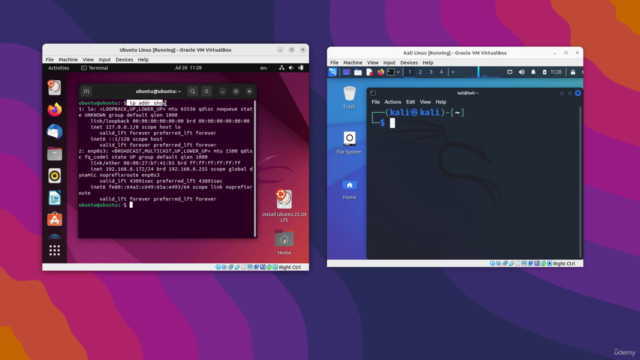Click Activities in the Ubuntu top bar
The width and height of the screenshot is (640, 360).
pyautogui.click(x=58, y=68)
